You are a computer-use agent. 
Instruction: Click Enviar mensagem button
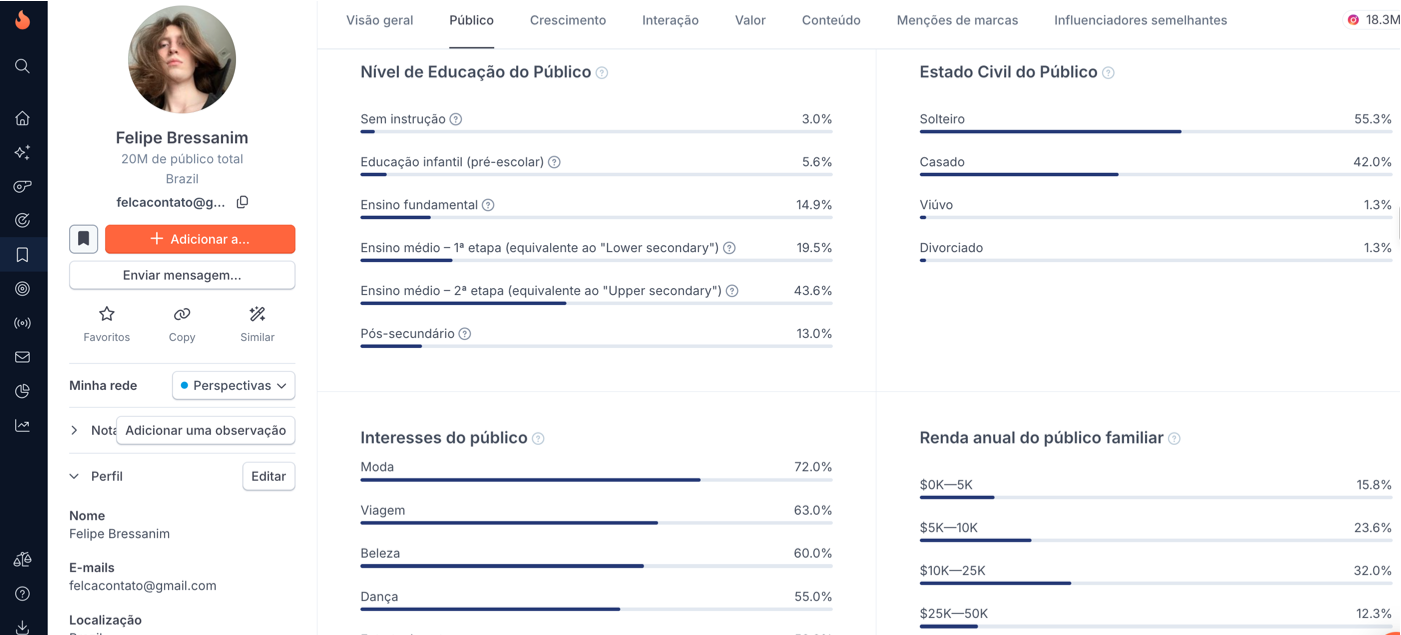point(182,275)
